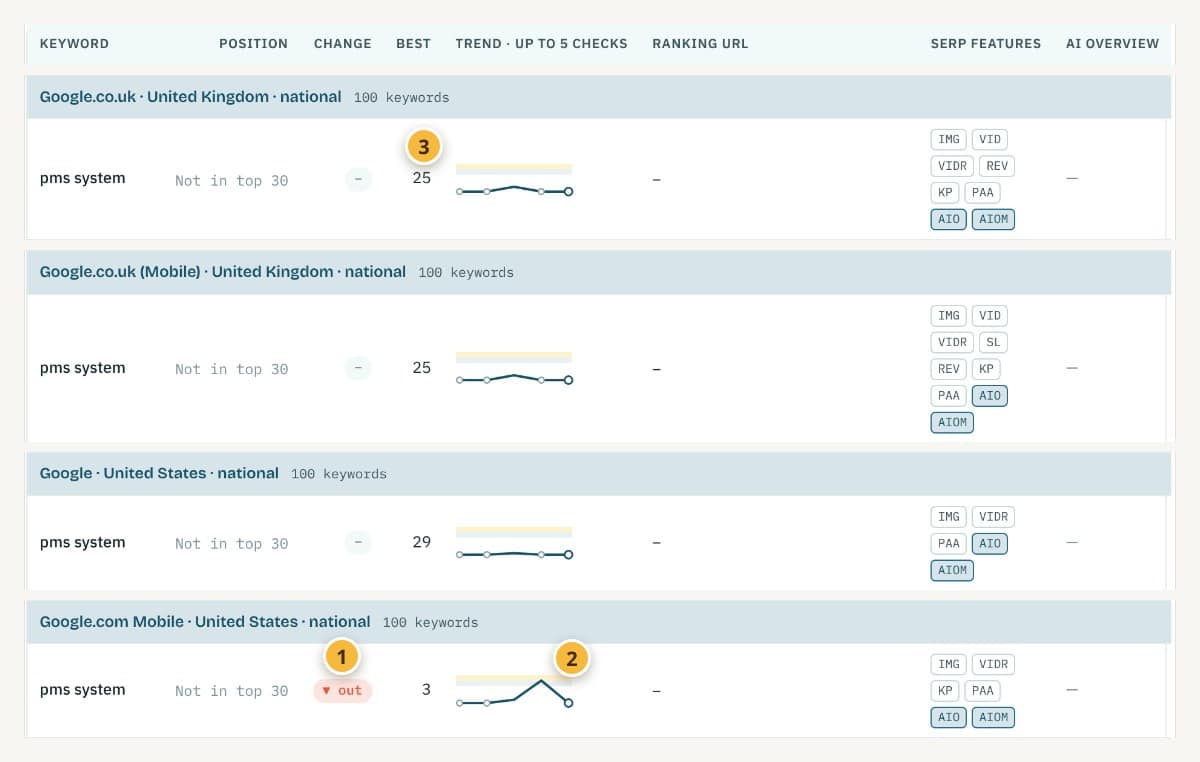The image size is (1200, 762).
Task: Collapse the Google.co.uk · United Kingdom · national group
Action: (x=599, y=97)
